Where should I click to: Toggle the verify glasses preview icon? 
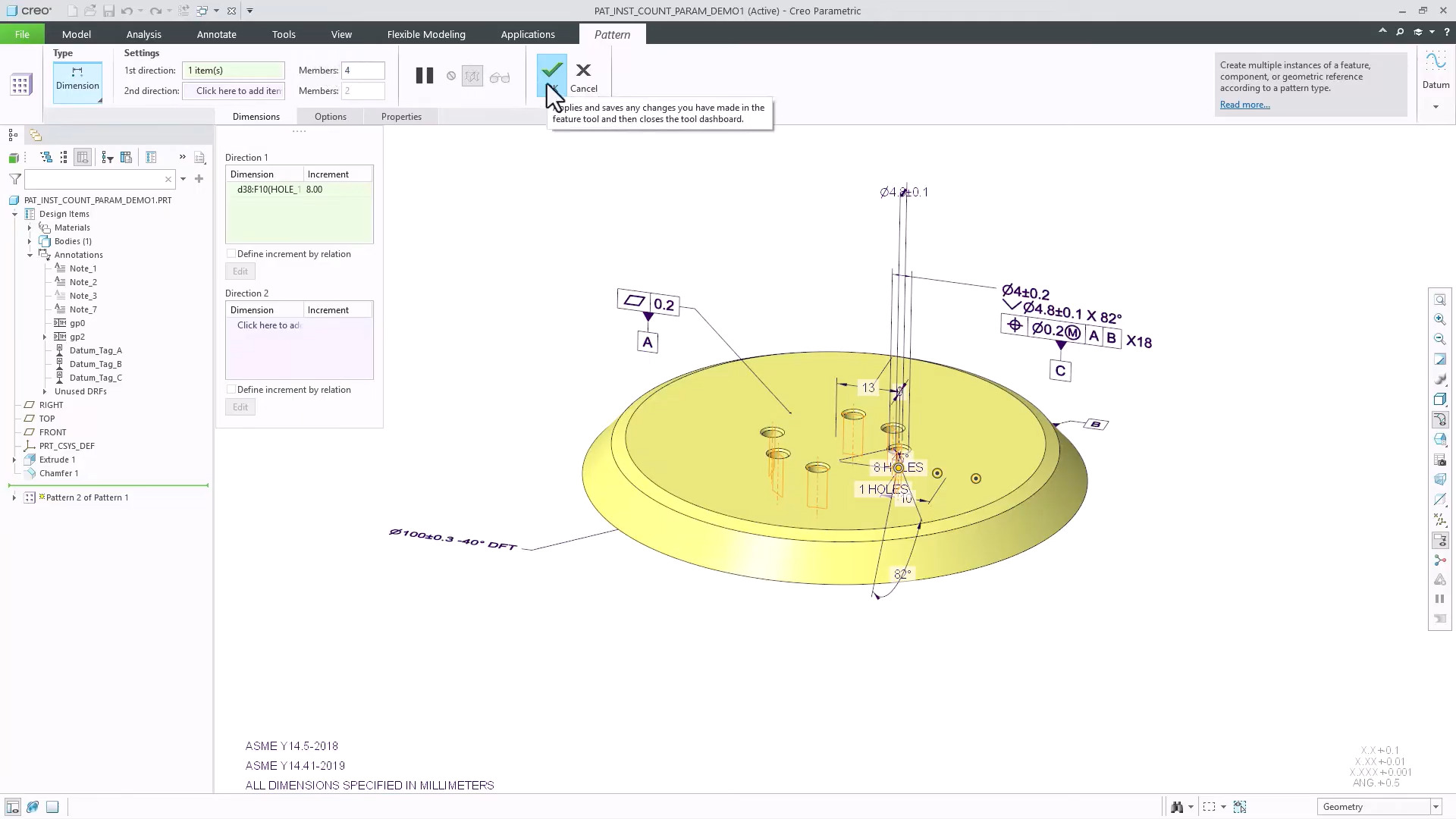(x=500, y=77)
